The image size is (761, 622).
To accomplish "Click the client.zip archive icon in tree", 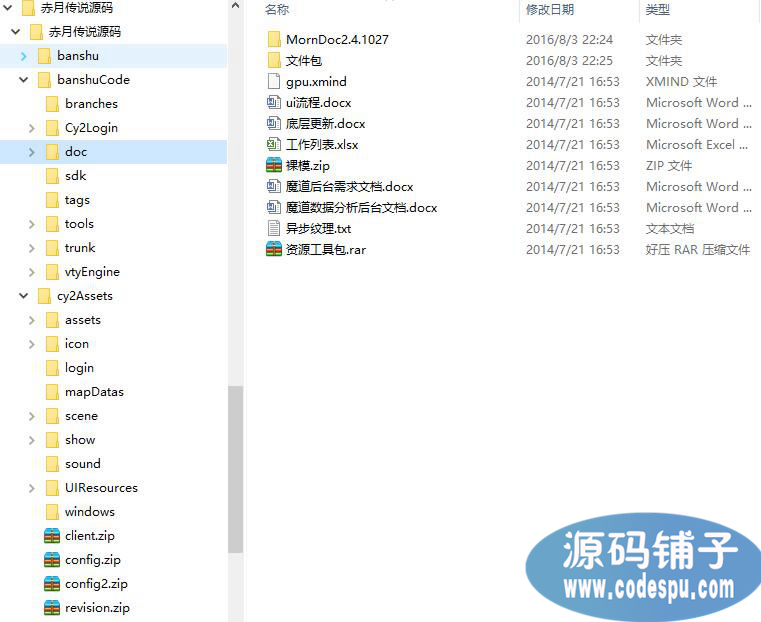I will click(52, 536).
